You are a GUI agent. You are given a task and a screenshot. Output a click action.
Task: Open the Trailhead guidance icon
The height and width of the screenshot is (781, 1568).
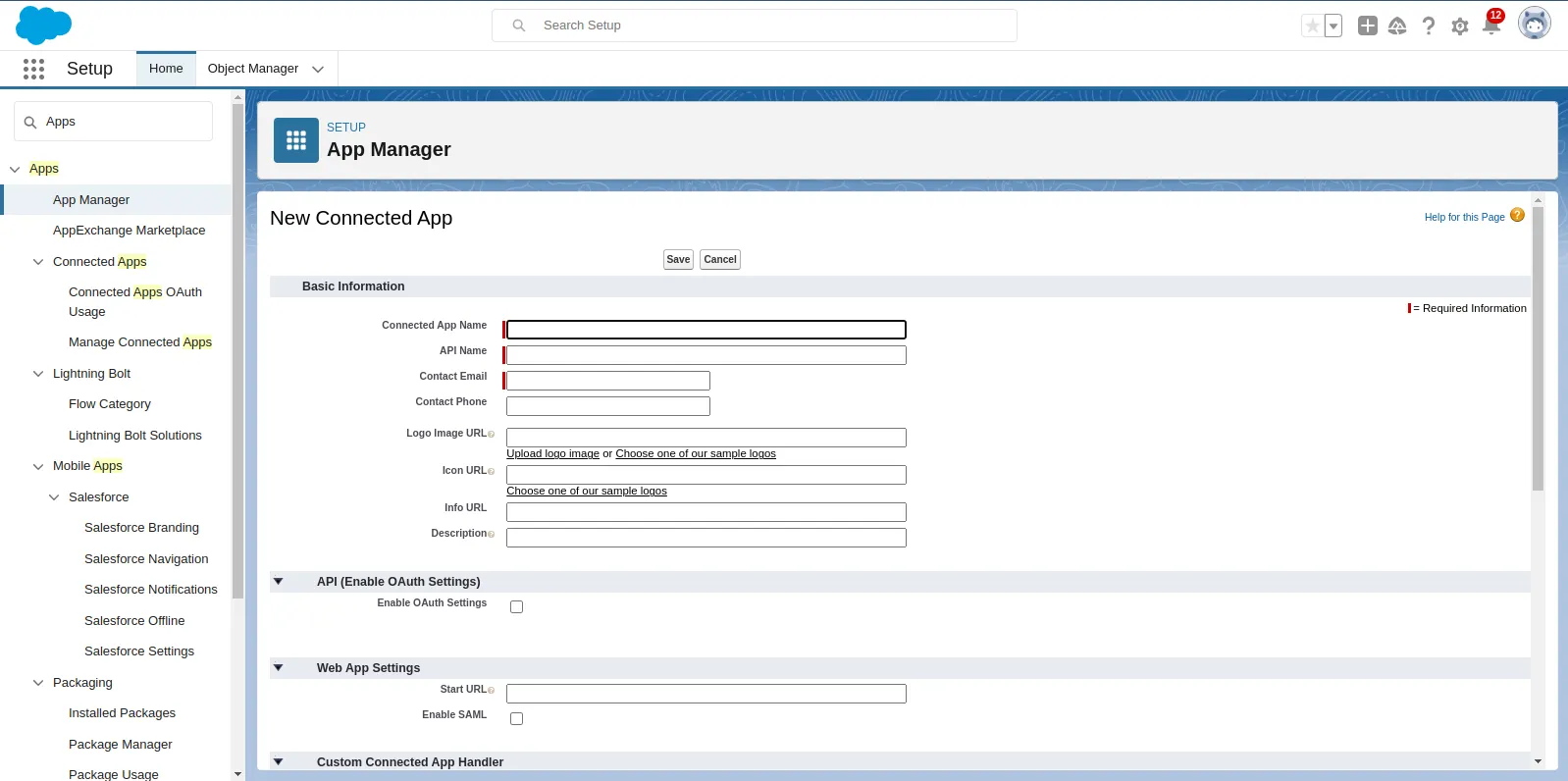point(1397,26)
